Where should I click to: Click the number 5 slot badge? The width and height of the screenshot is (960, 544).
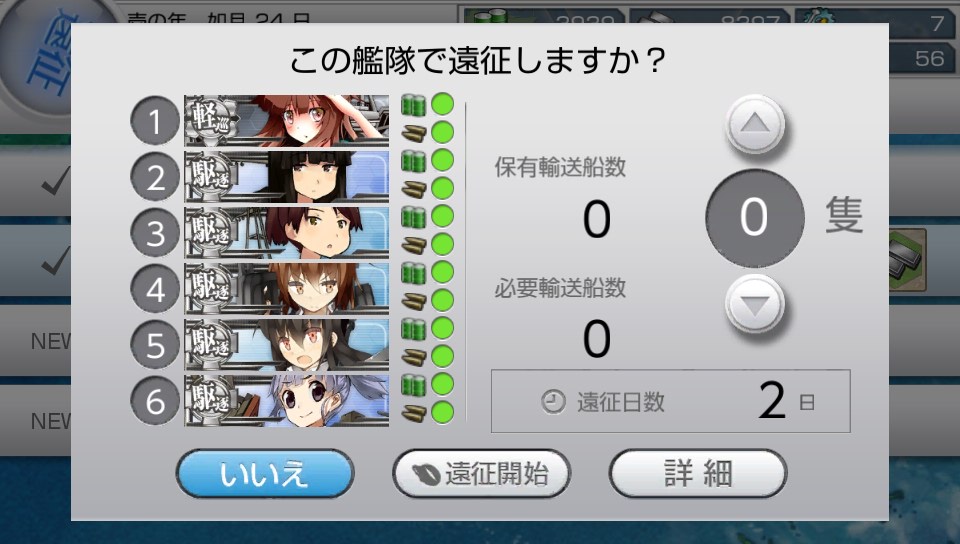pos(155,345)
